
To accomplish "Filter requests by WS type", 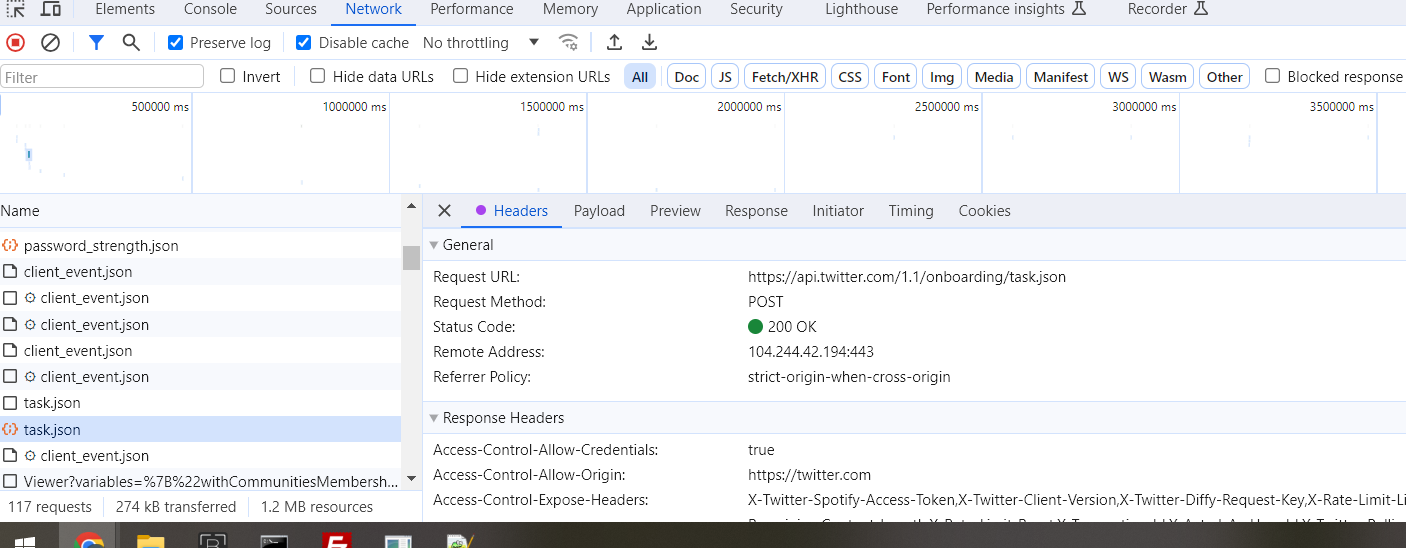I will [1118, 77].
